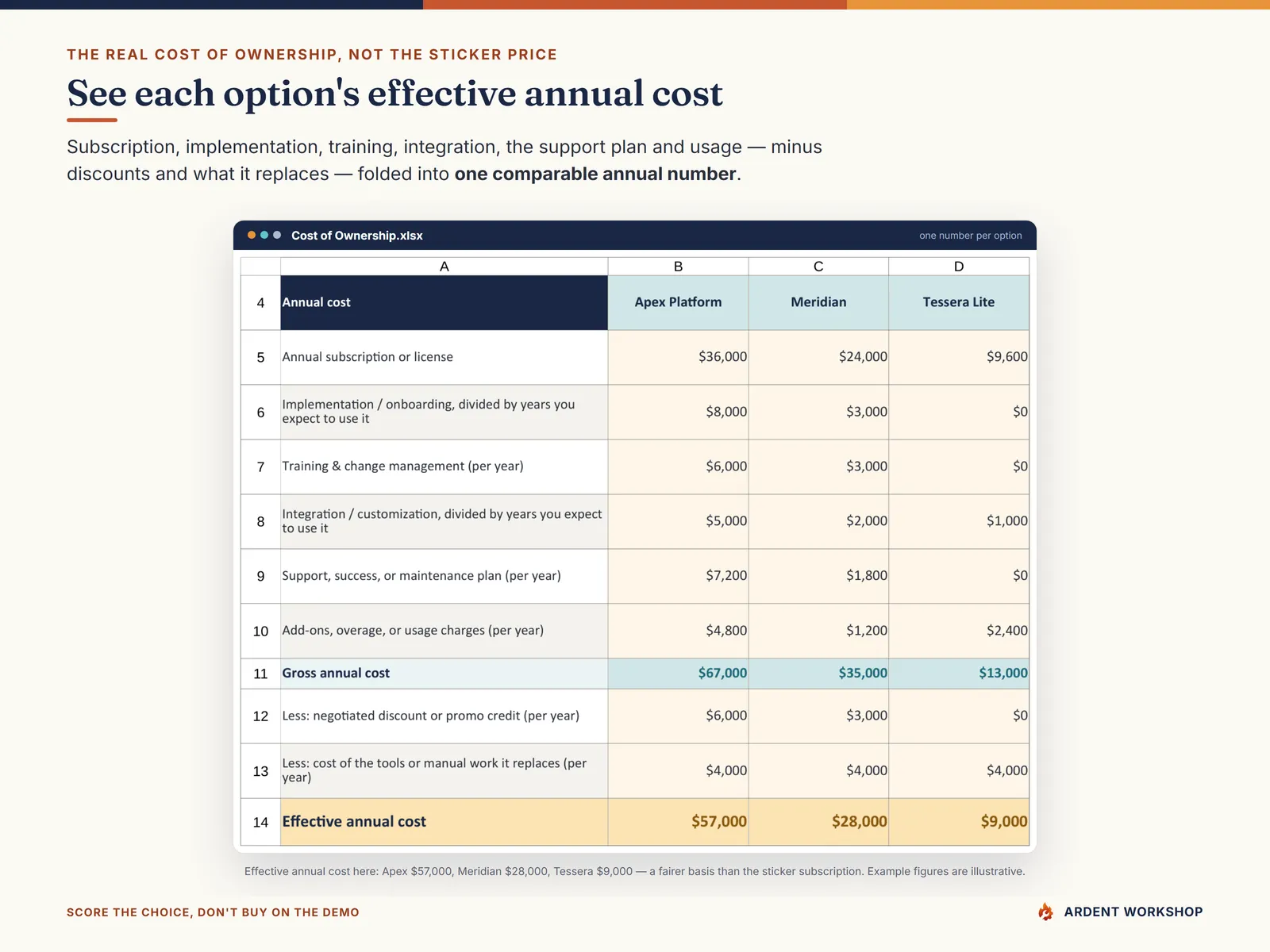Image resolution: width=1270 pixels, height=952 pixels.
Task: Click the 'Apex Platform' column heading cell
Action: pyautogui.click(x=678, y=302)
